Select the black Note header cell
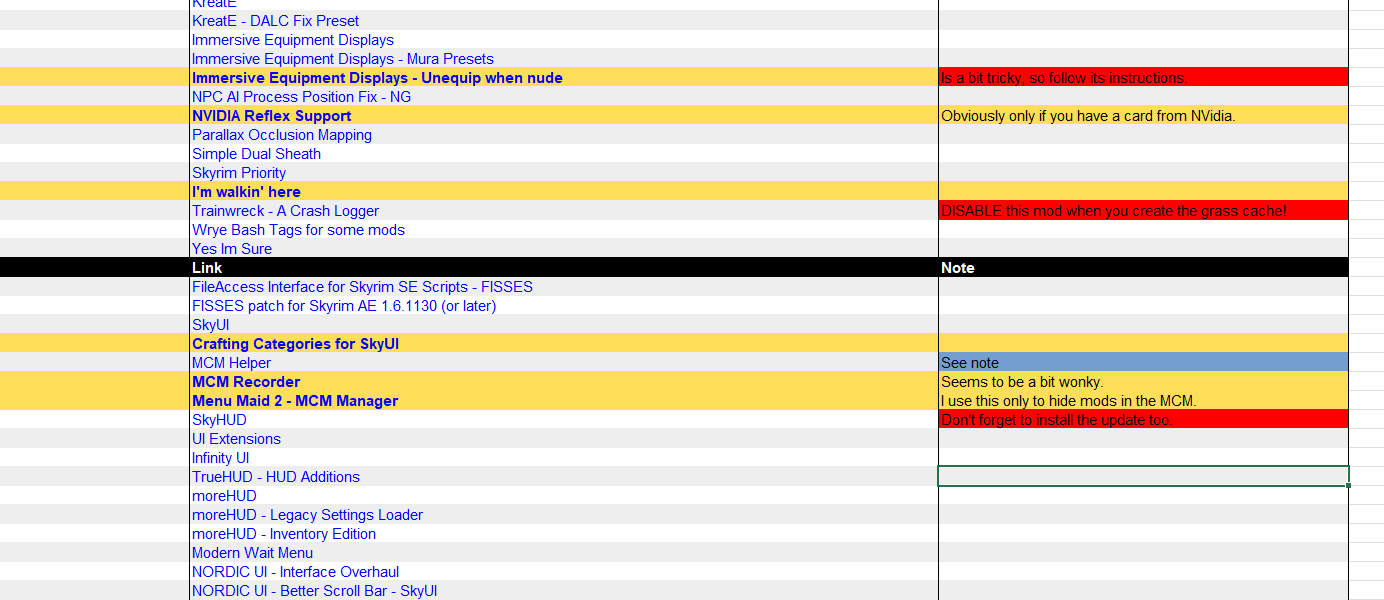Viewport: 1384px width, 600px height. tap(1143, 268)
